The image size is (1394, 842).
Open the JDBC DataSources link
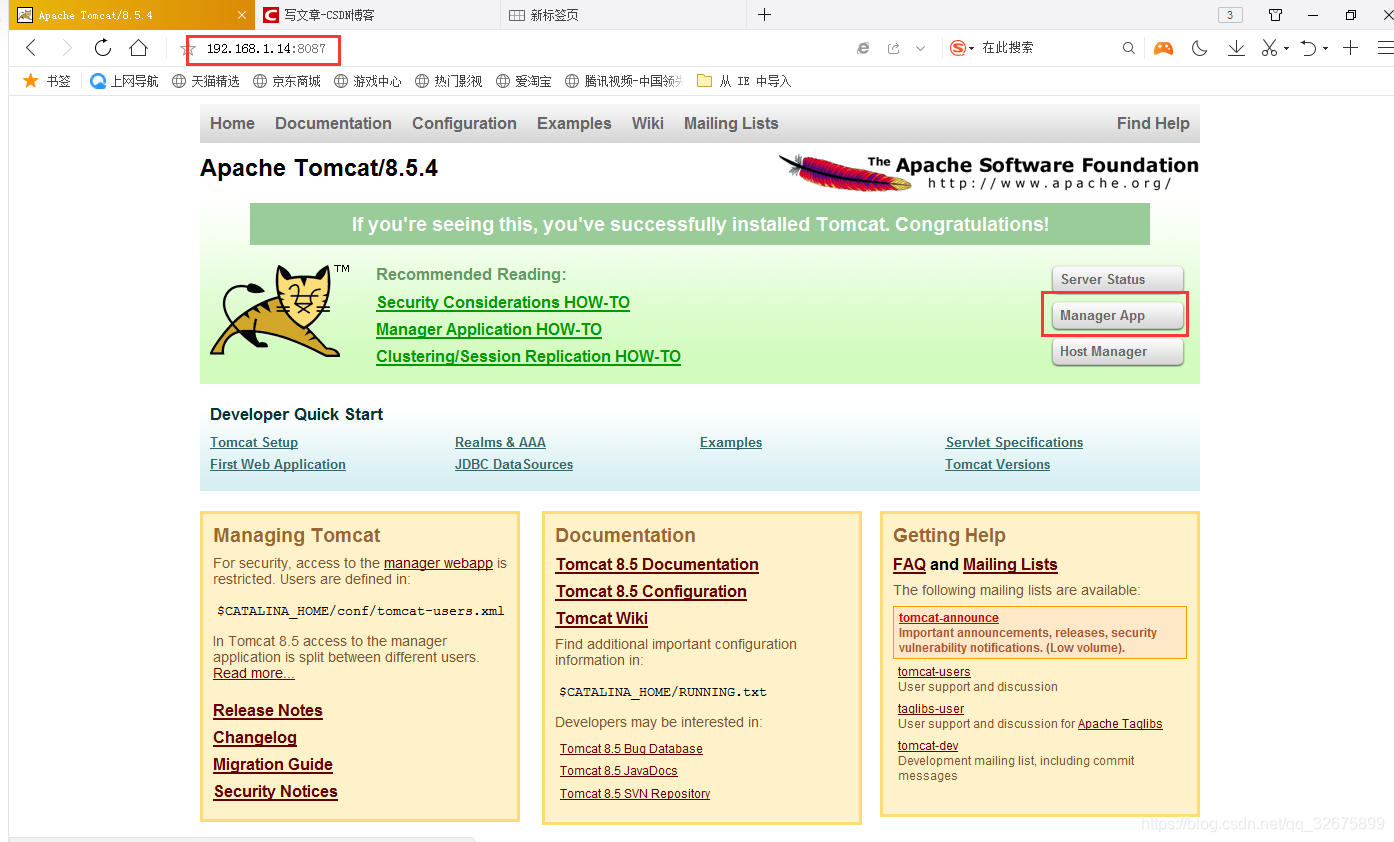[514, 464]
